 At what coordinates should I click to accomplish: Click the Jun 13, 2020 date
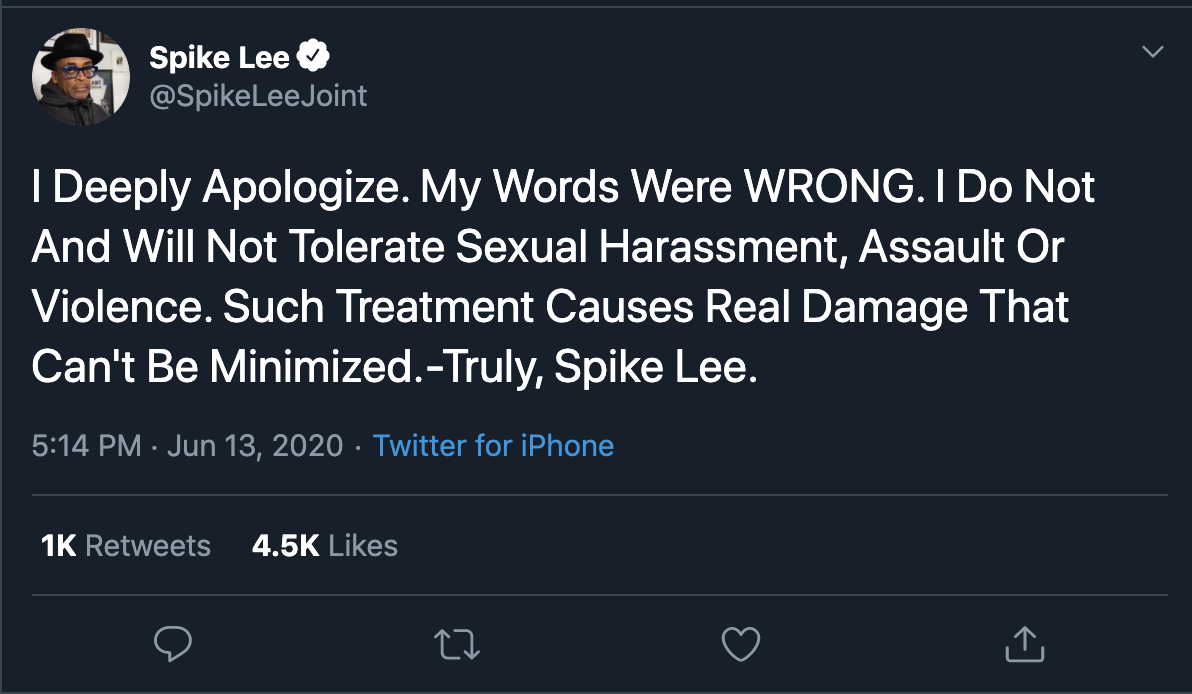click(255, 445)
